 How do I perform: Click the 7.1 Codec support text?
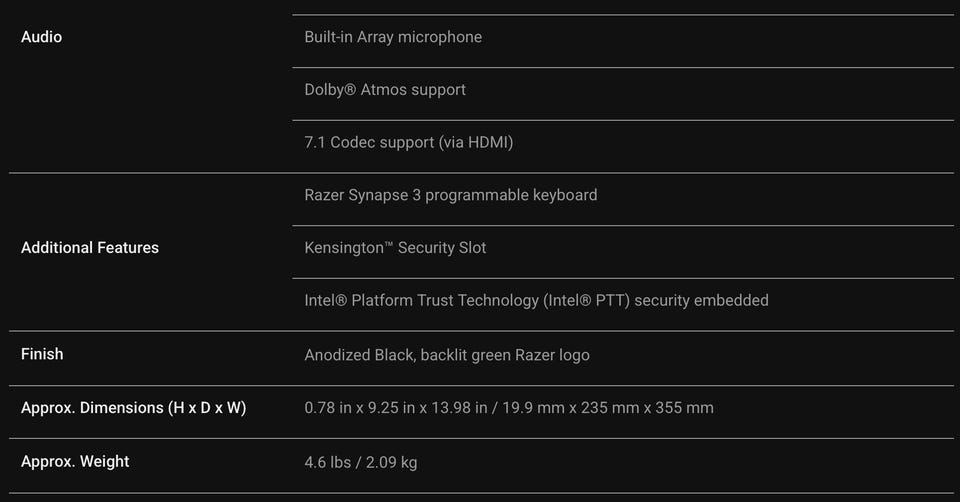368,142
